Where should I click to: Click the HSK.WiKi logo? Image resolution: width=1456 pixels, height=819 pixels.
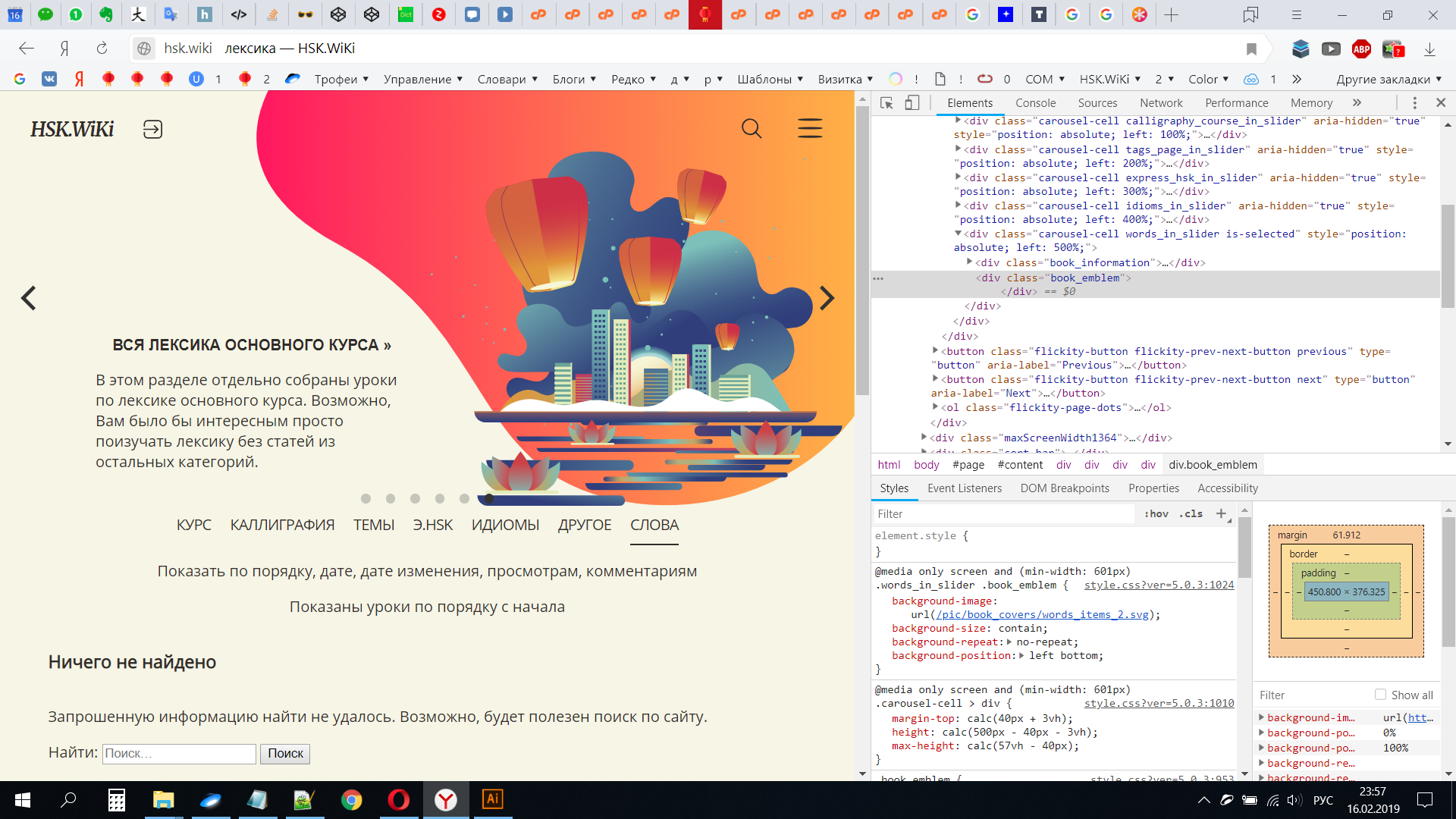(72, 130)
